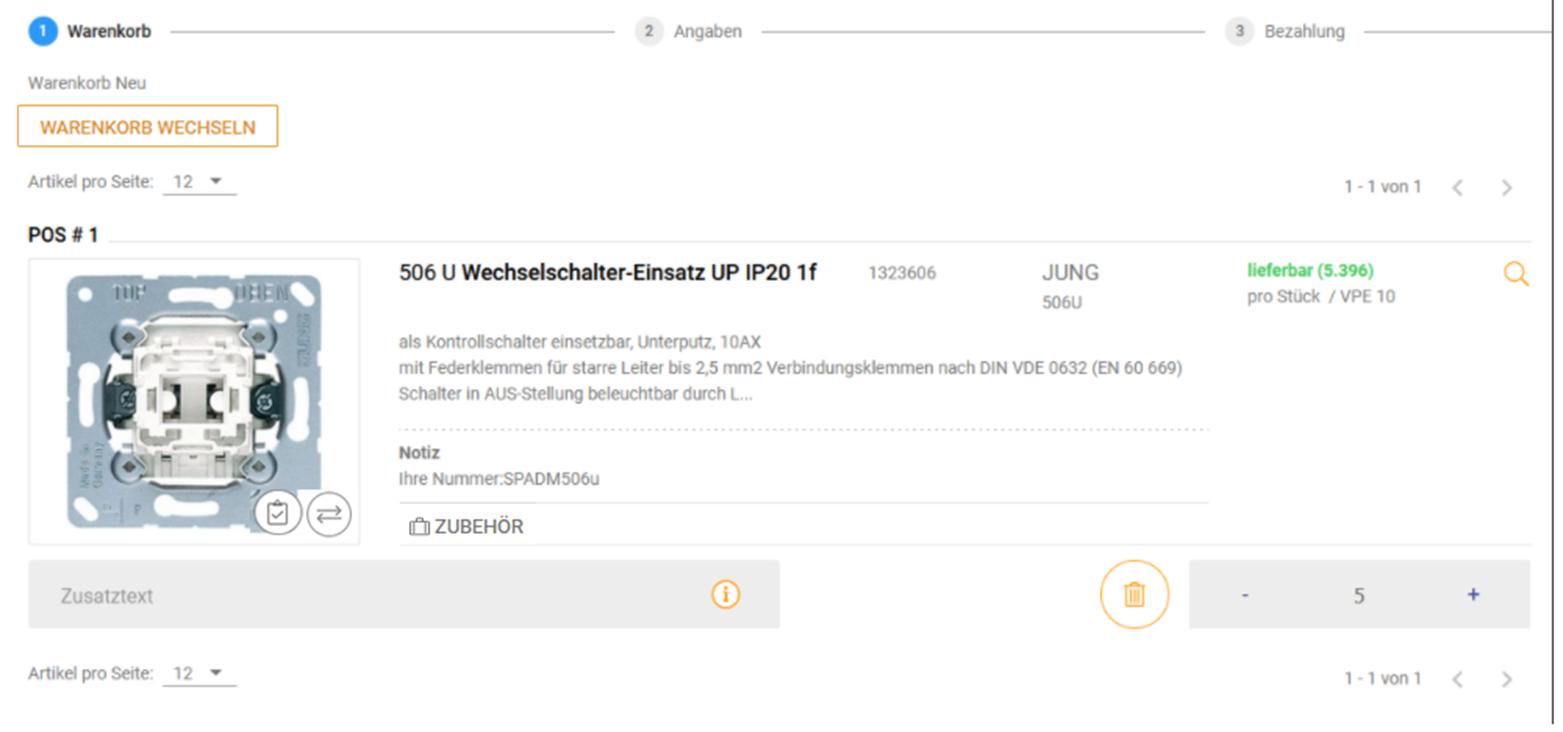
Task: Open the top Artikel pro Seite dropdown
Action: (x=199, y=182)
